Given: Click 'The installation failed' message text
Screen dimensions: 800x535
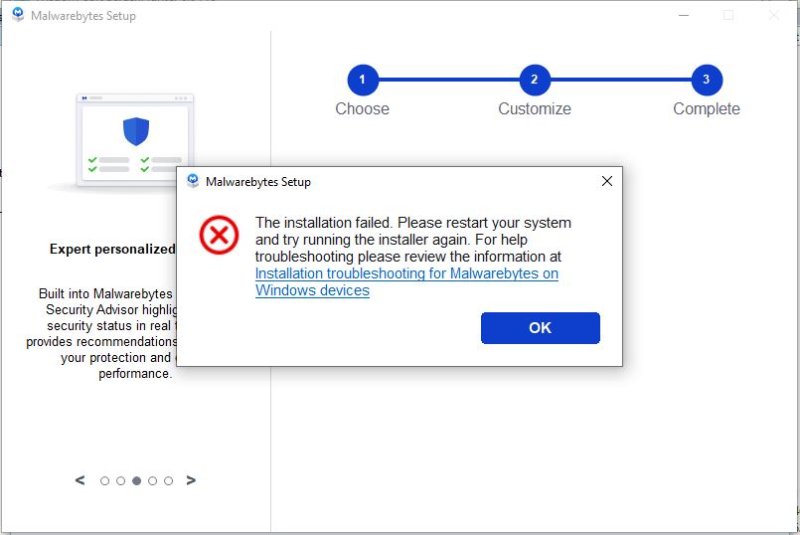Looking at the screenshot, I should pos(323,223).
